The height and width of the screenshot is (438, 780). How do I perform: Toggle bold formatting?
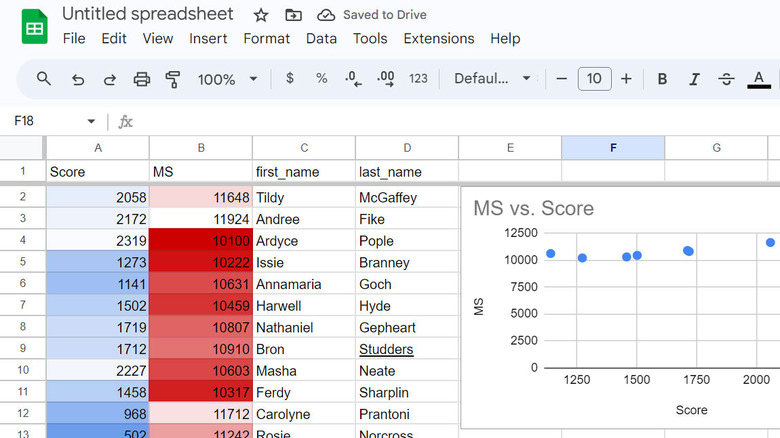(662, 79)
